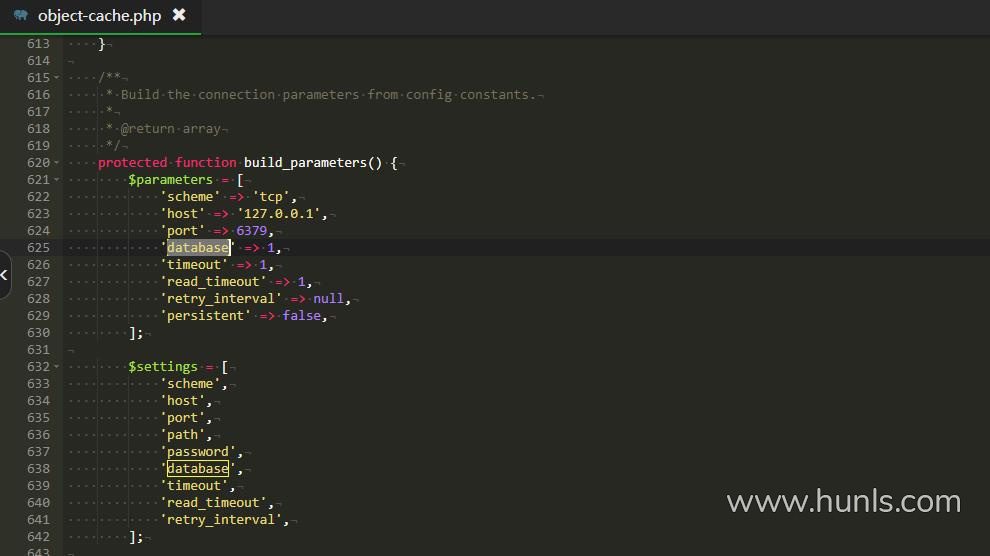The height and width of the screenshot is (556, 990).
Task: Click the 'password' entry on line 637
Action: click(198, 451)
